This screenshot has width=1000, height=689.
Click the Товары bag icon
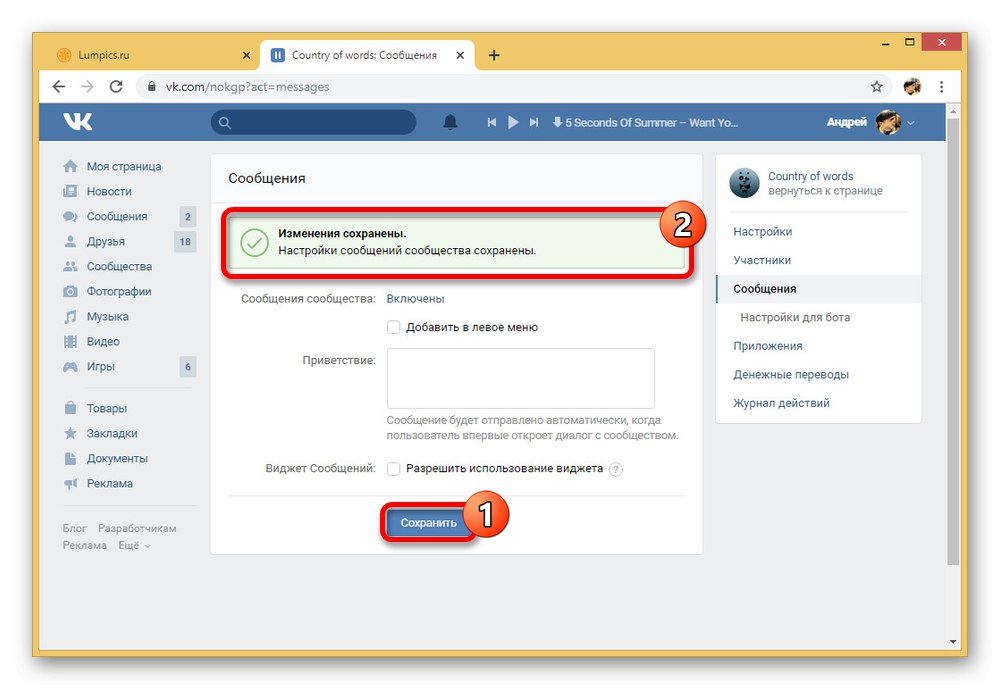(x=70, y=408)
